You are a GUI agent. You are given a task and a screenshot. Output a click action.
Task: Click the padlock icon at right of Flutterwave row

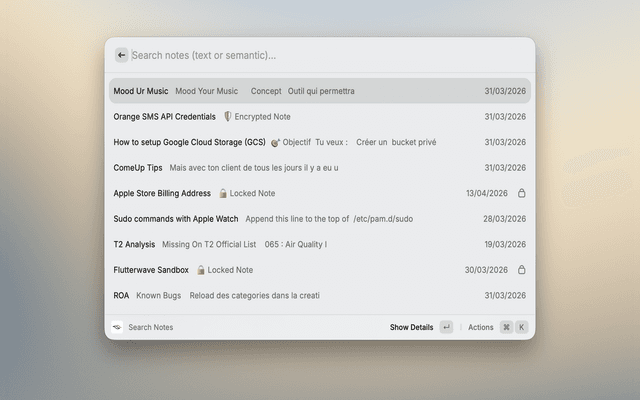tap(521, 270)
